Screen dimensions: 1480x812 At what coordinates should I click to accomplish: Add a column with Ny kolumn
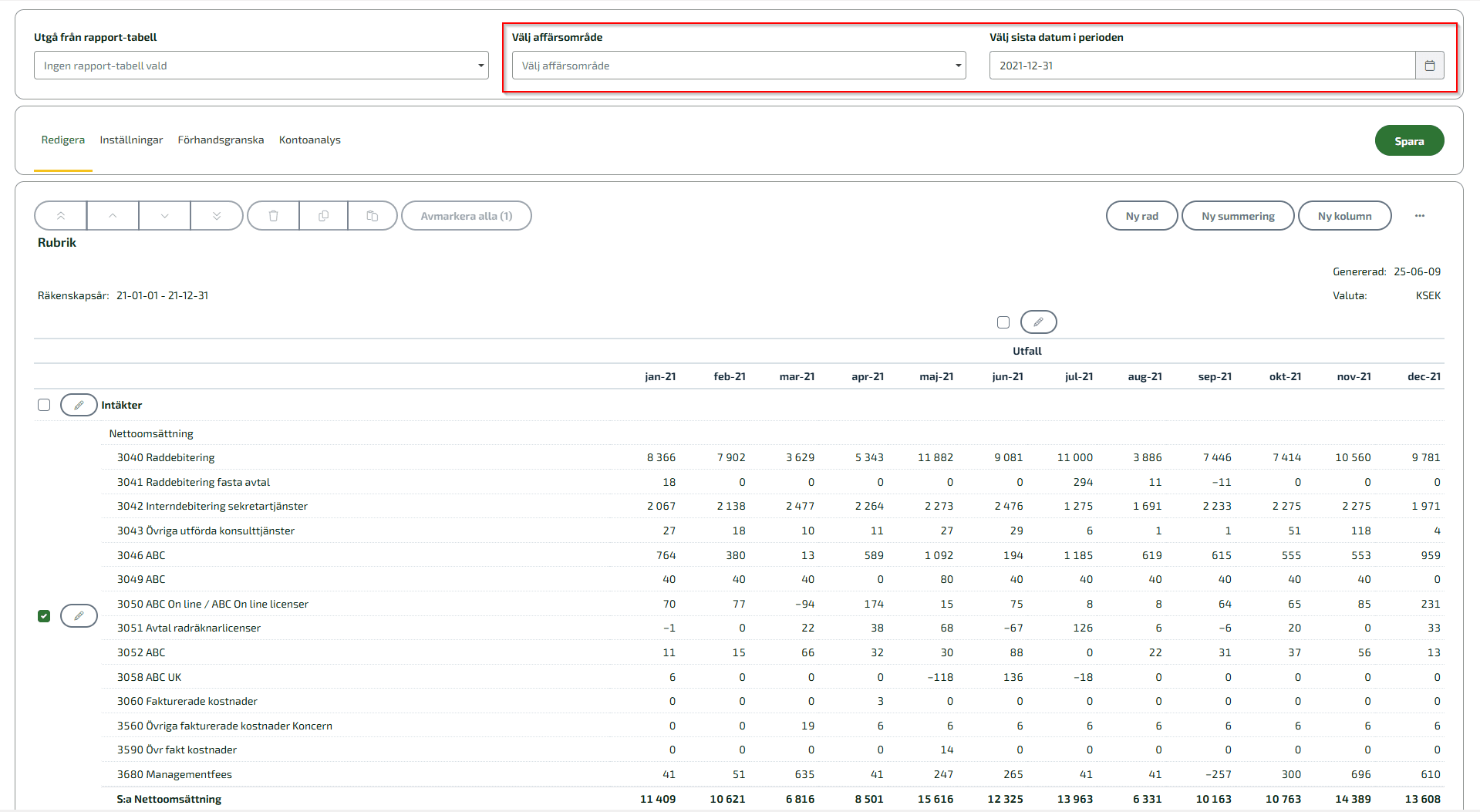pos(1344,216)
